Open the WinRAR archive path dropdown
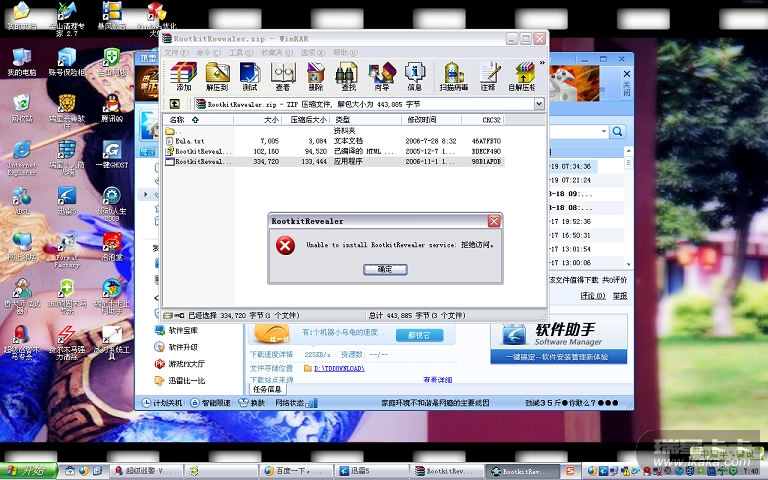 point(539,104)
